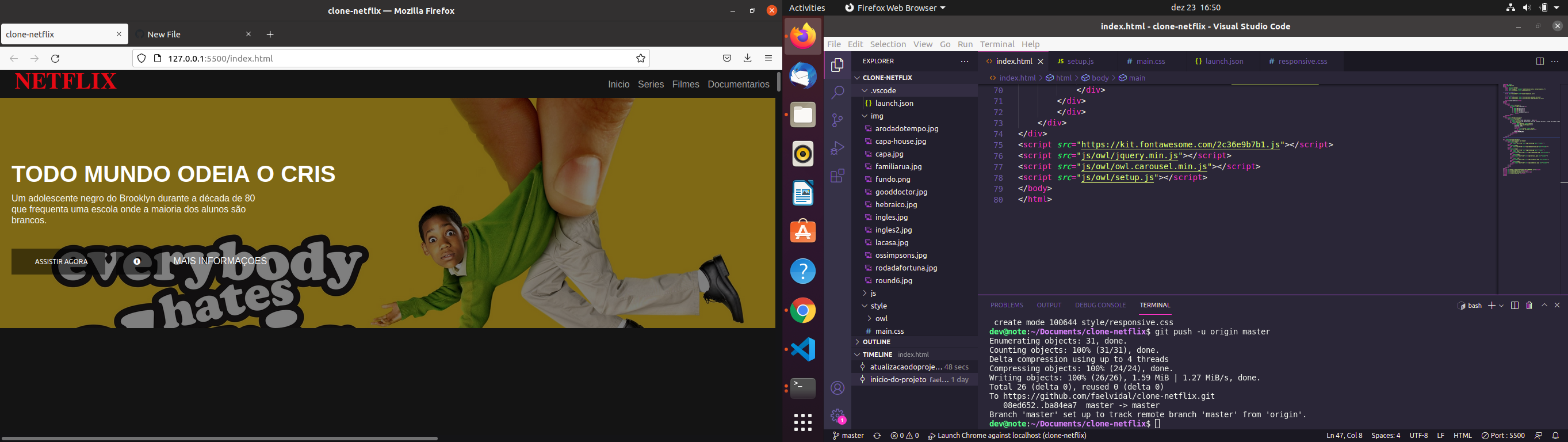Show the PROBLEMS panel tab
The image size is (1568, 442).
[1006, 306]
